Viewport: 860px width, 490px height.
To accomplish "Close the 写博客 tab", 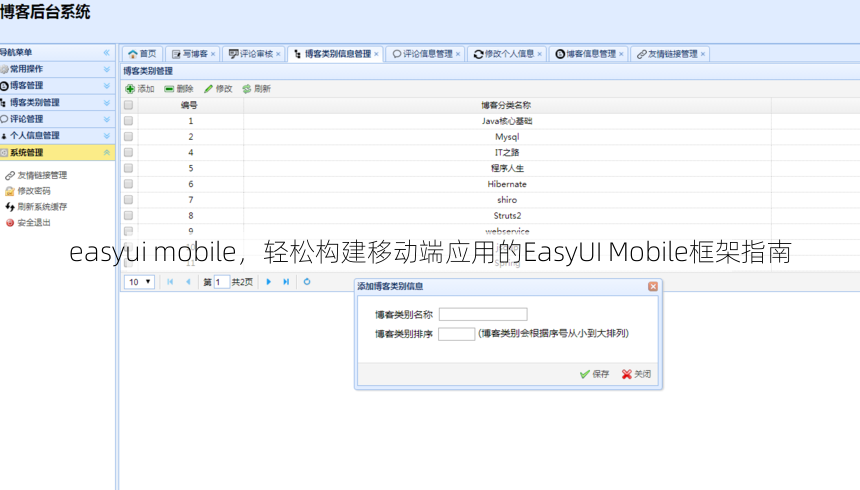I will tap(213, 54).
